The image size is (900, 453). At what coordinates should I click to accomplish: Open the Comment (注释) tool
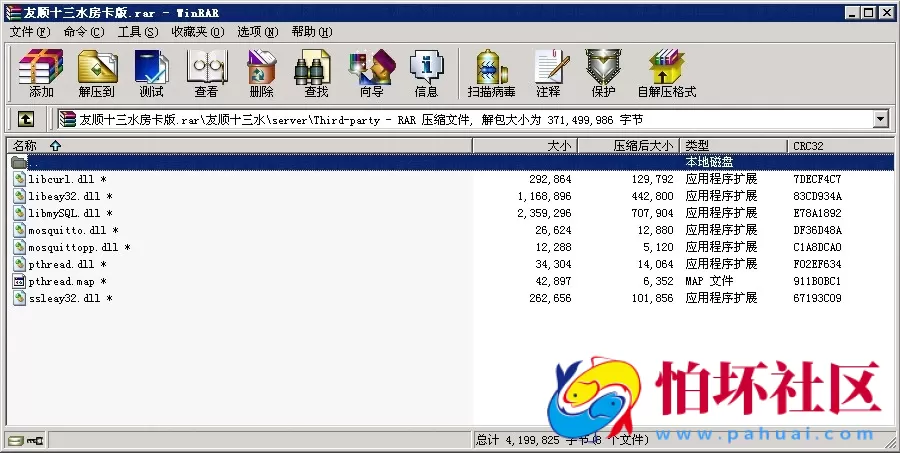pyautogui.click(x=550, y=73)
